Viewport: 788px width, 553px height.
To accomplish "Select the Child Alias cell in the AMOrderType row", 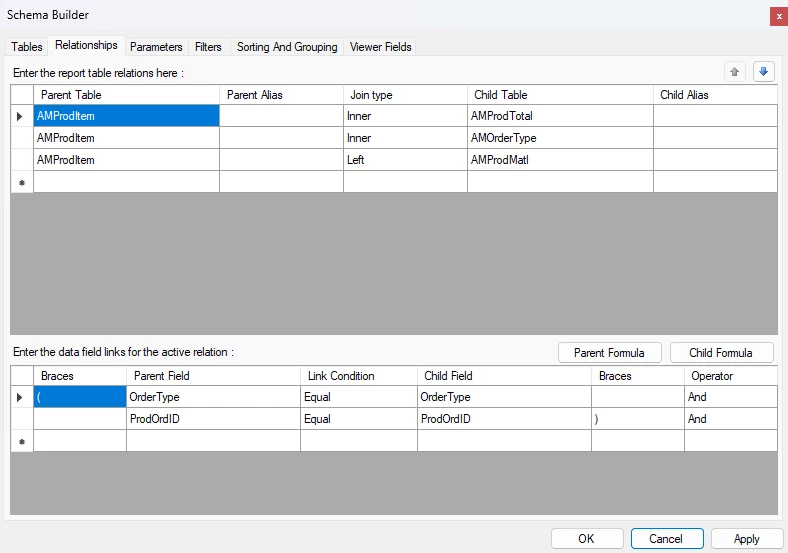I will point(716,138).
